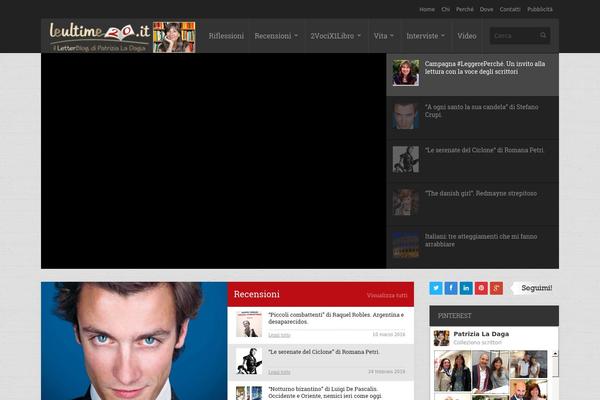The image size is (600, 400).
Task: Click Visualizza tutti in Recensioni
Action: point(387,295)
